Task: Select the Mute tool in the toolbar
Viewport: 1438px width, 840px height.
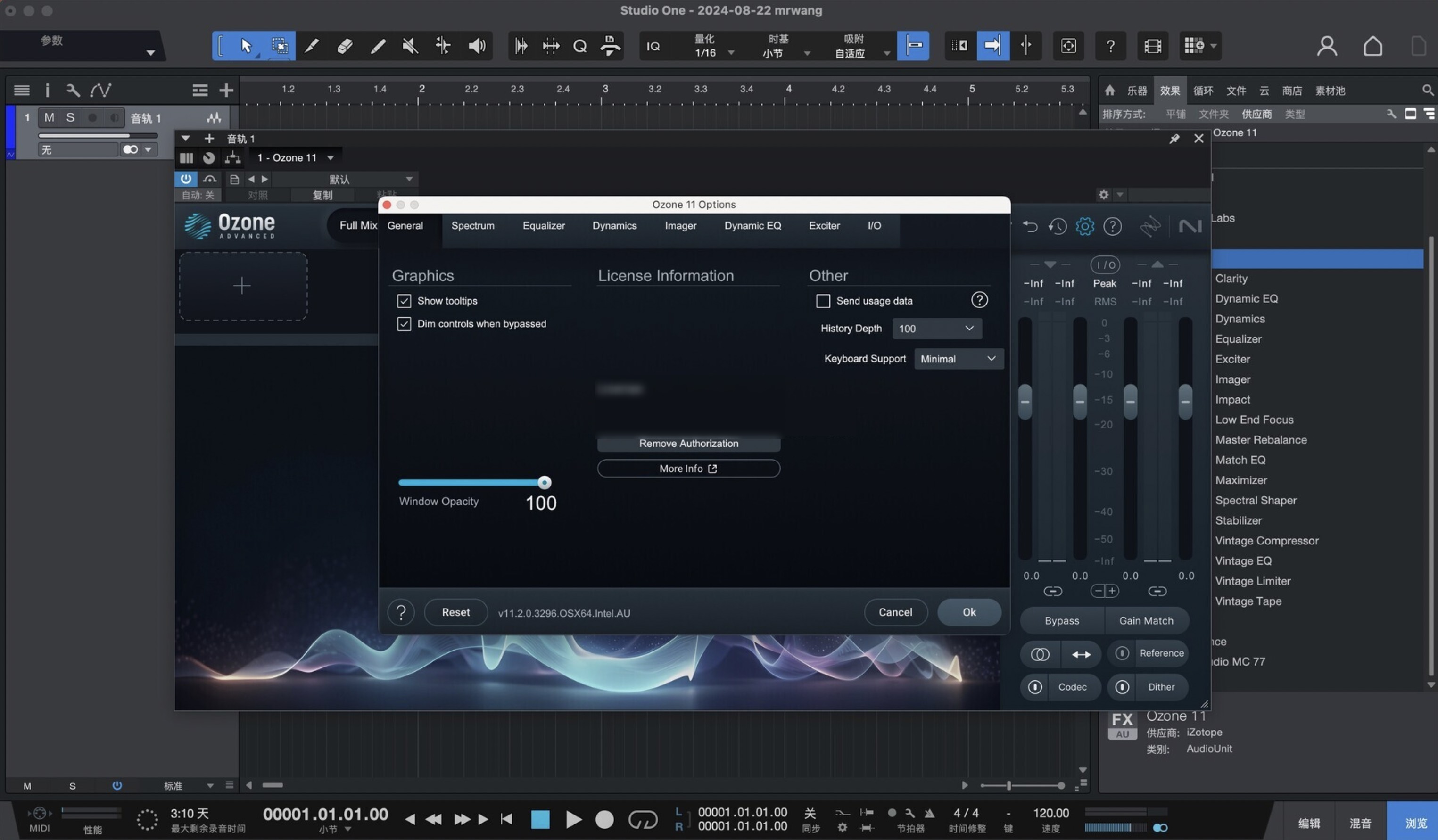Action: 409,46
